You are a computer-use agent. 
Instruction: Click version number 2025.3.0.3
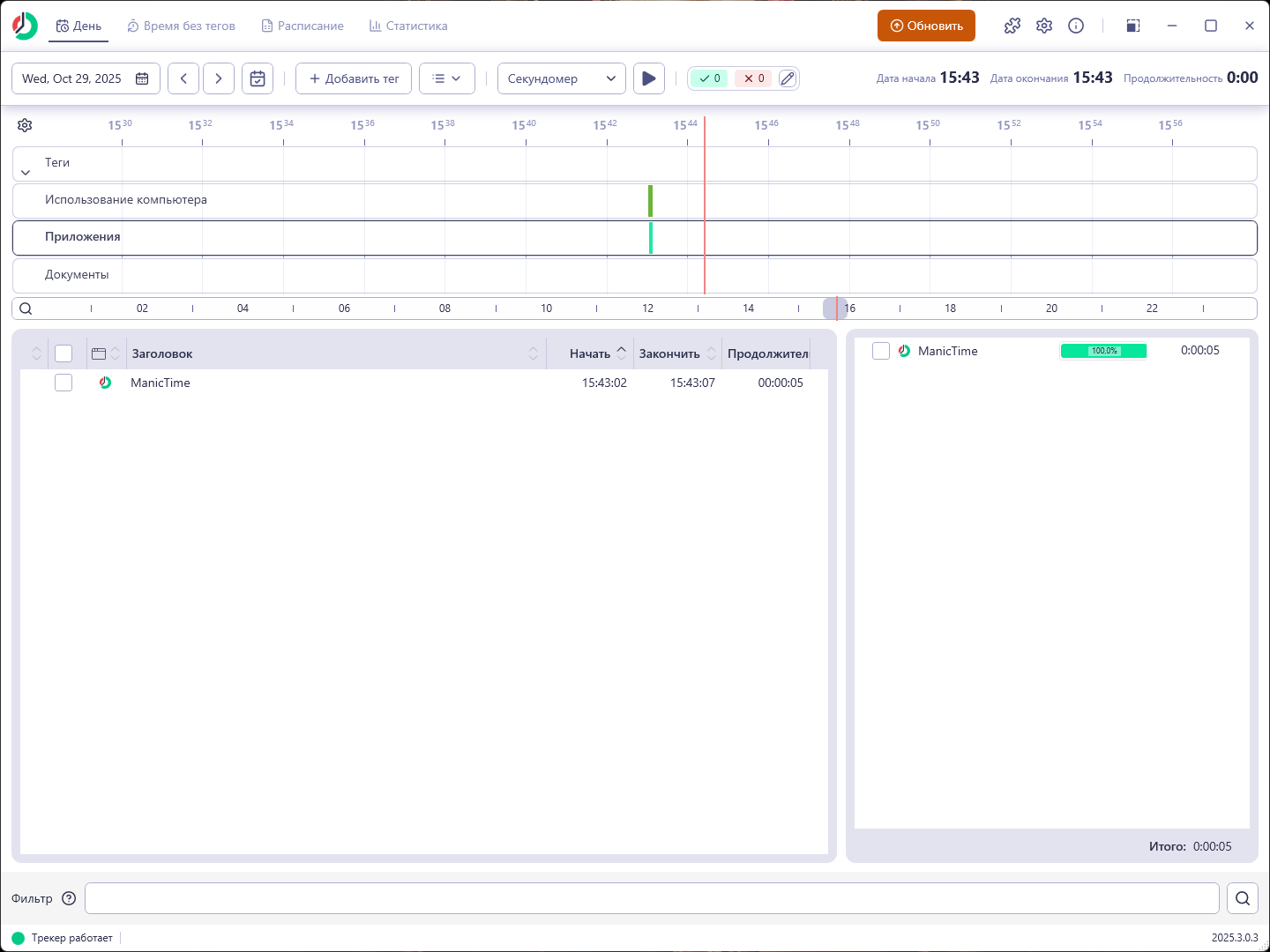click(1235, 938)
